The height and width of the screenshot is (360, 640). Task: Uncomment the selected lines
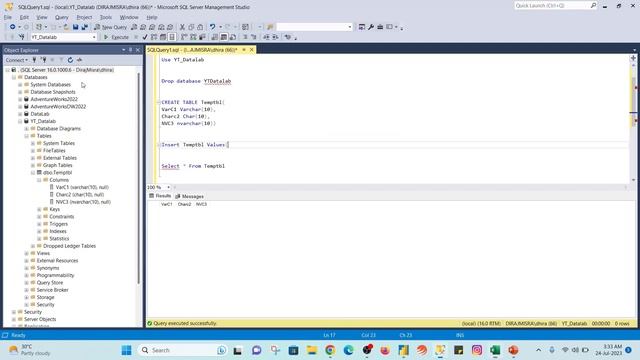coord(253,37)
